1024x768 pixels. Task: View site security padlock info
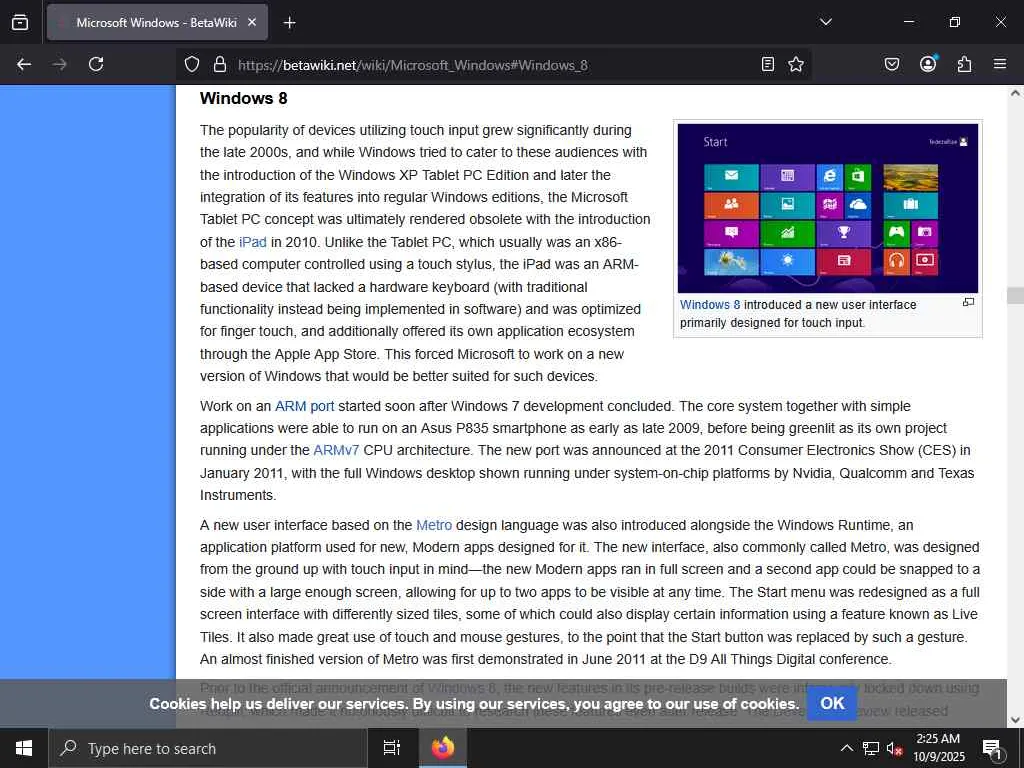pos(220,64)
